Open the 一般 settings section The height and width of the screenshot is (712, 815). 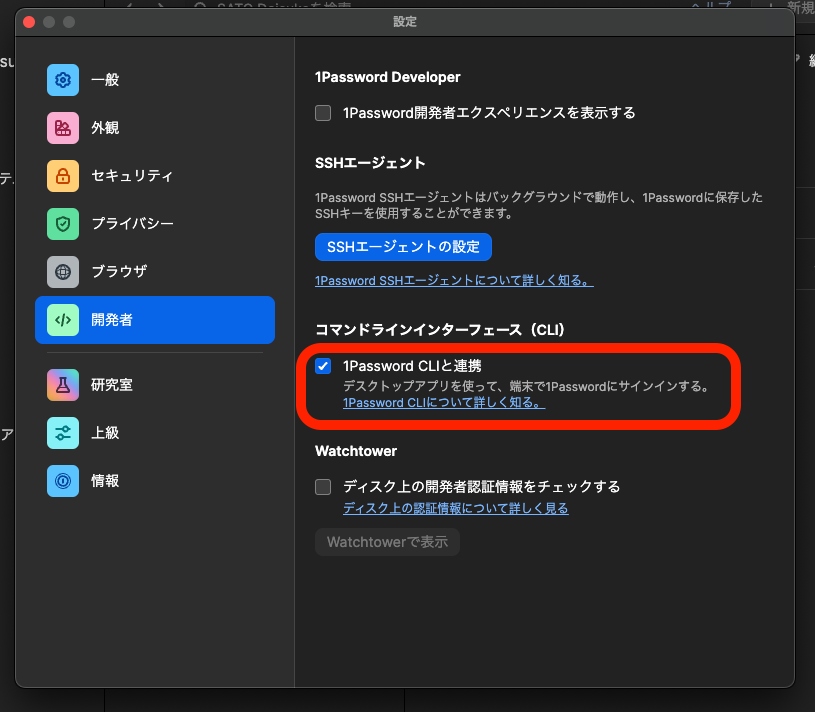(x=155, y=80)
